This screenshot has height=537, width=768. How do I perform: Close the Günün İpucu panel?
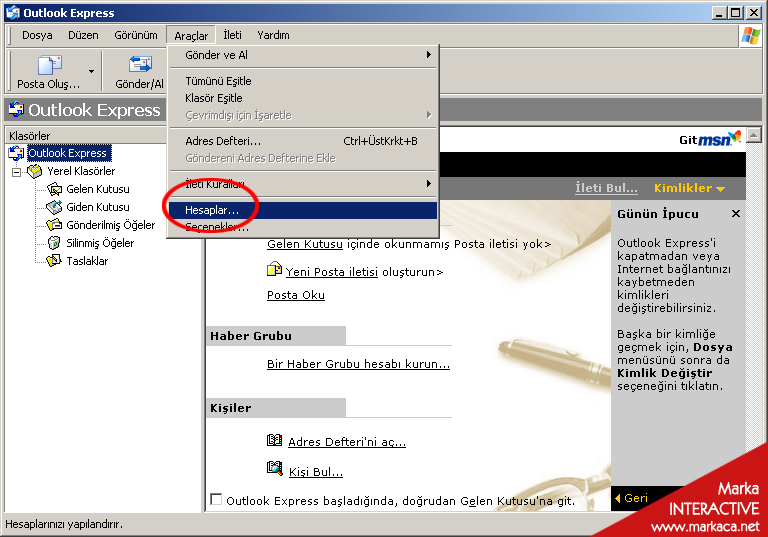pos(736,214)
